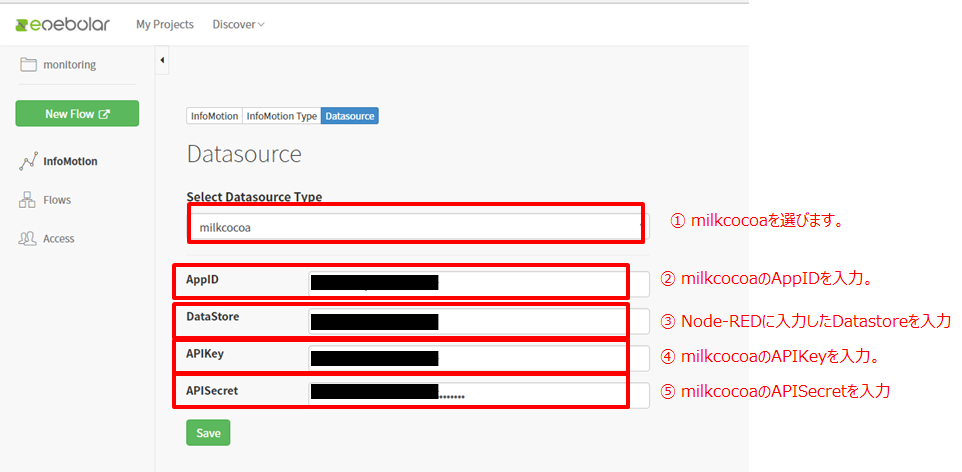The image size is (962, 472).
Task: Click the Flows diagram icon
Action: (x=28, y=199)
